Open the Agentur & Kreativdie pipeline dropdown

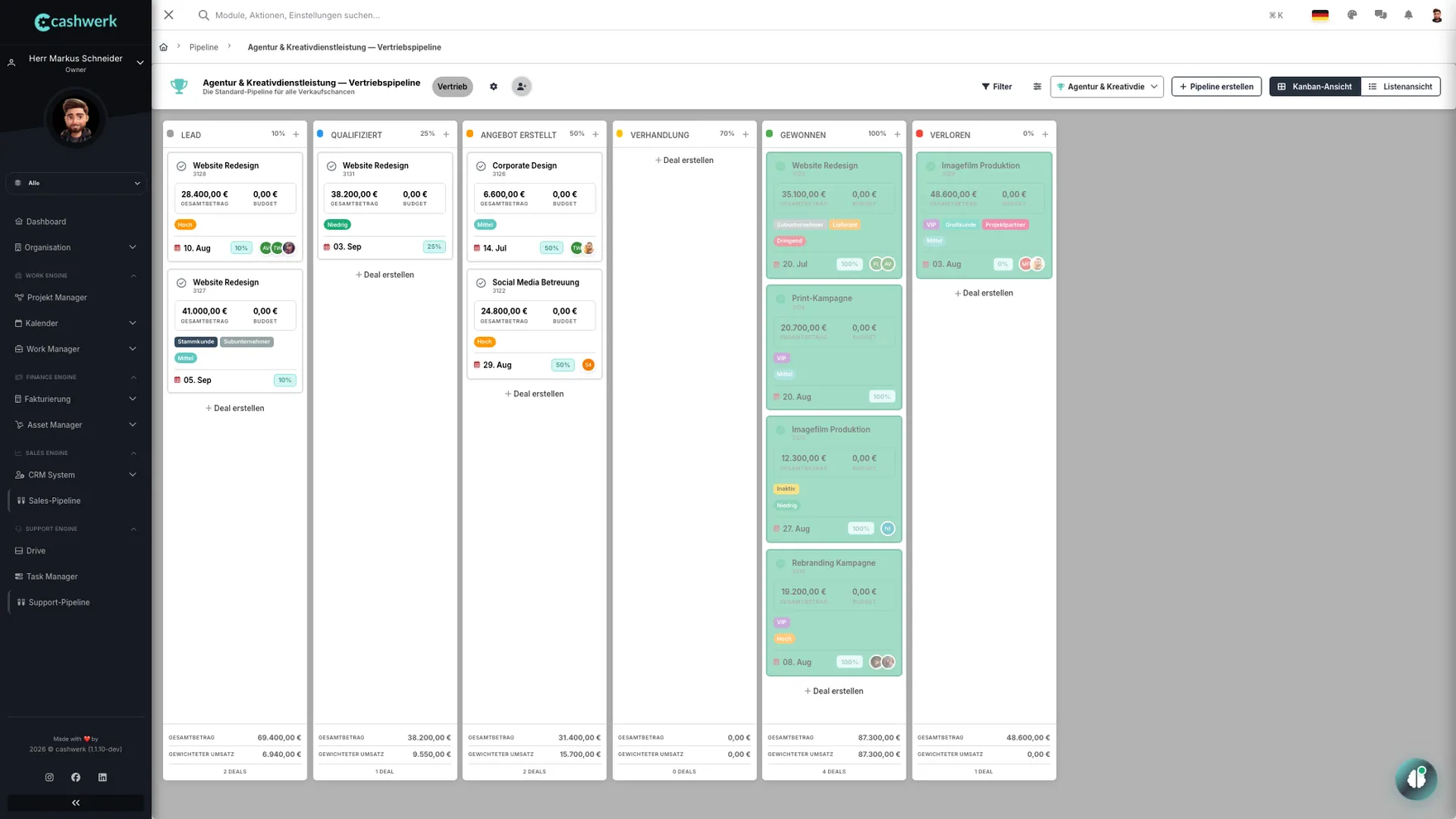click(x=1107, y=86)
